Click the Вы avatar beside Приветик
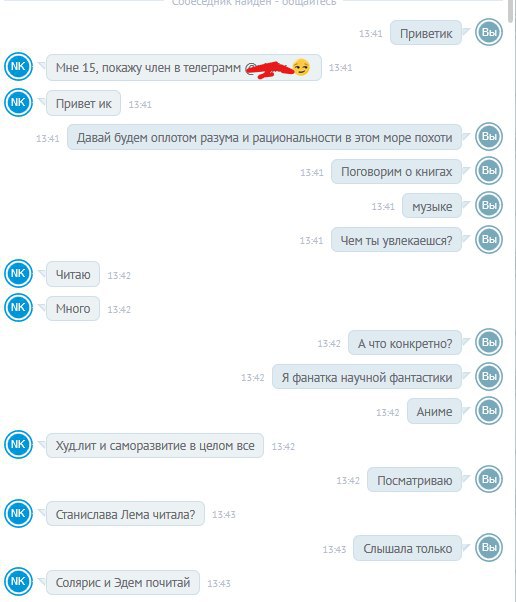 [x=489, y=32]
